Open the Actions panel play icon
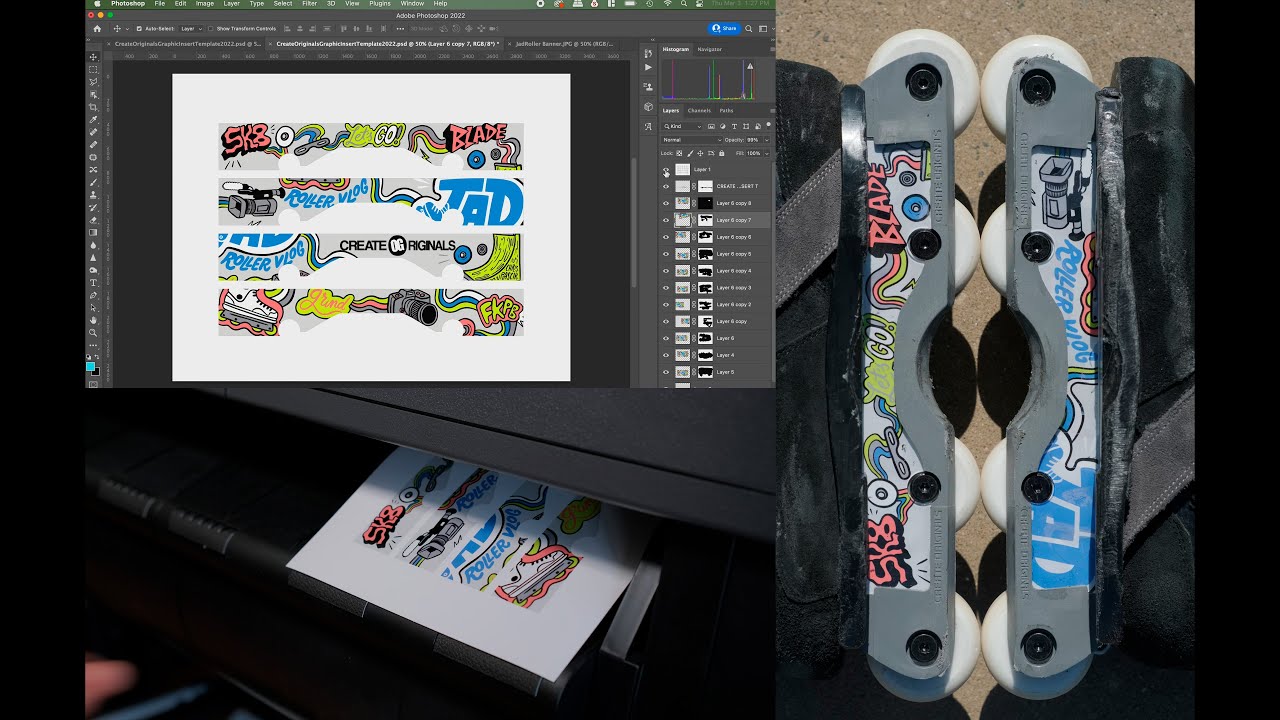 click(x=648, y=67)
